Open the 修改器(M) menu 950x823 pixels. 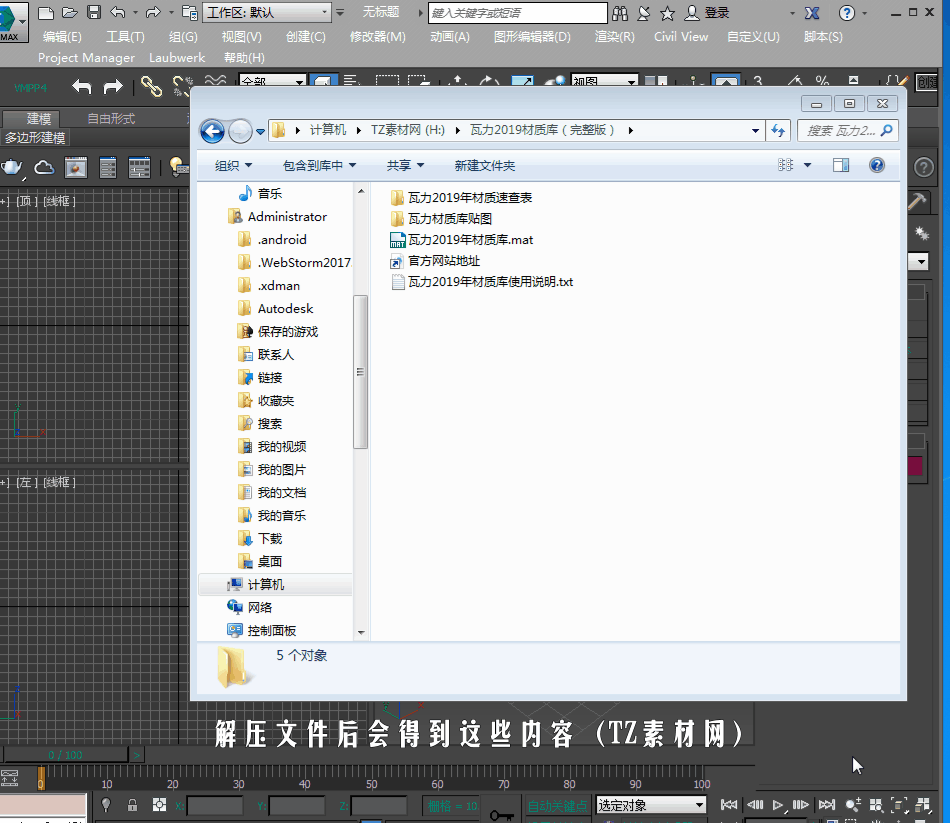[x=377, y=36]
